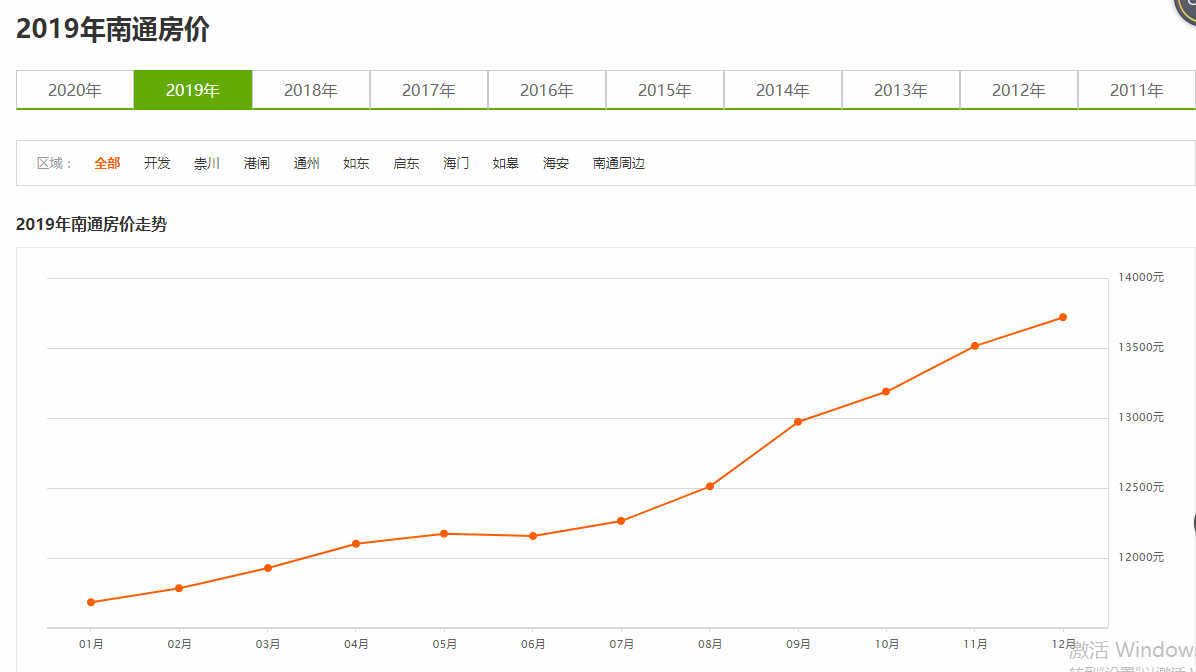Switch to the 2020年 tab
Image resolution: width=1196 pixels, height=672 pixels.
point(75,89)
